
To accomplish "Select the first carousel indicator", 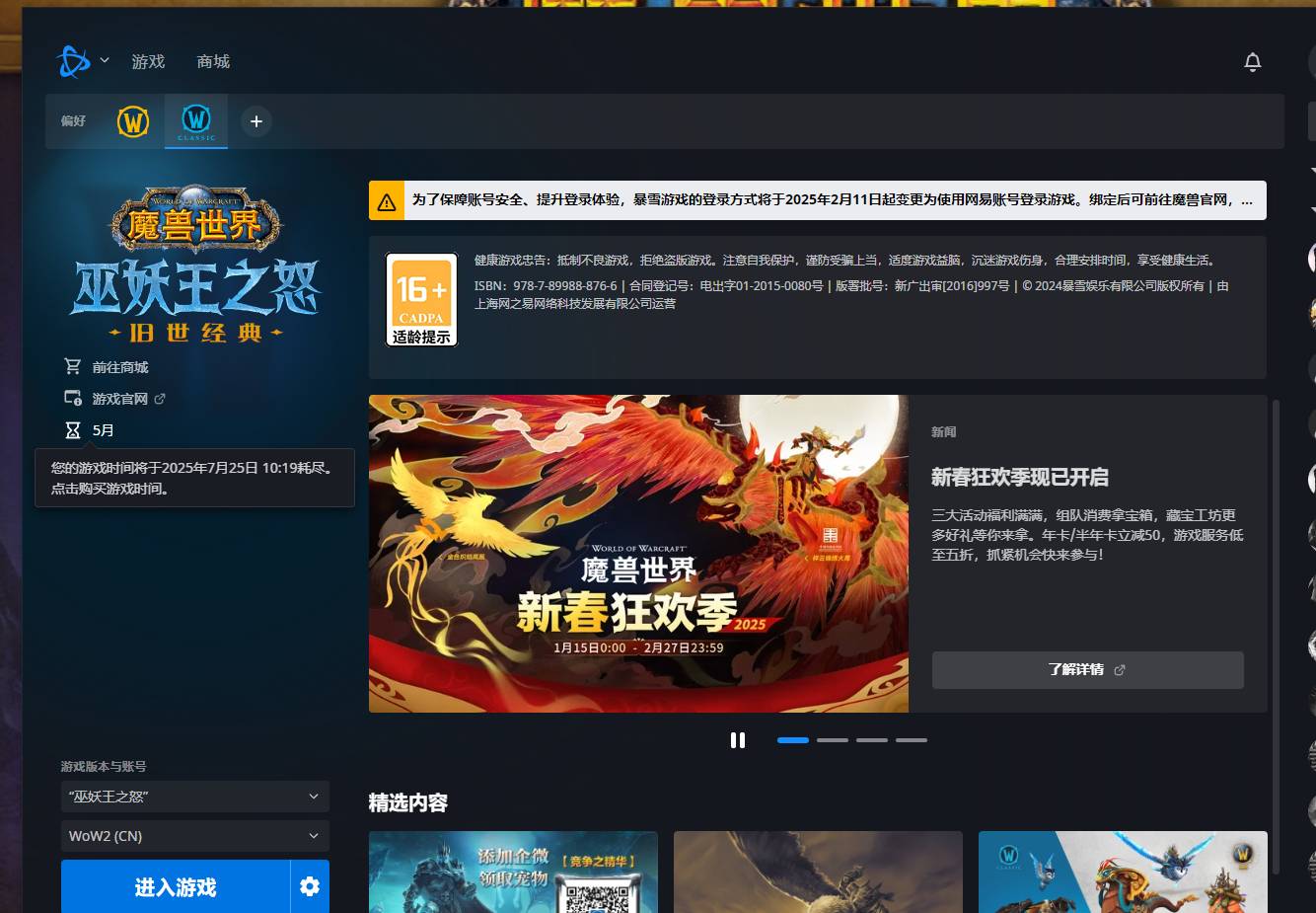I will pyautogui.click(x=793, y=740).
